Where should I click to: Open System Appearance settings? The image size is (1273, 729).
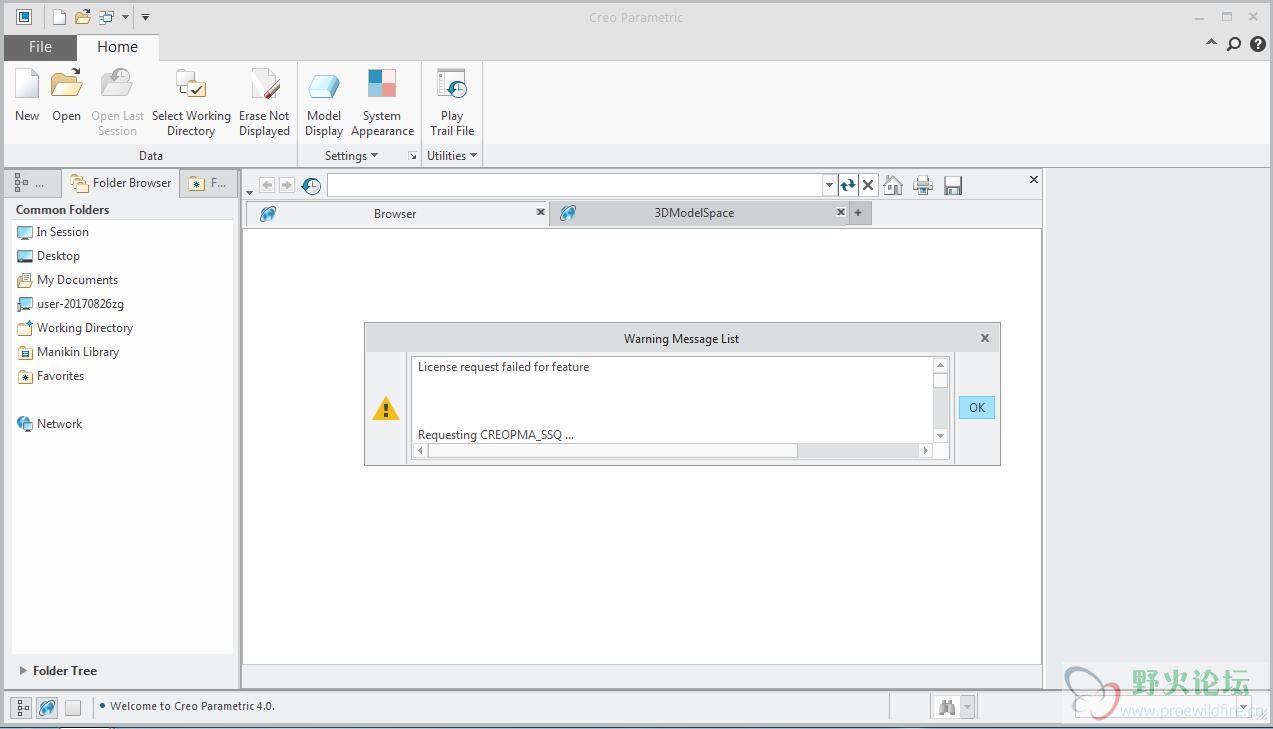tap(382, 102)
